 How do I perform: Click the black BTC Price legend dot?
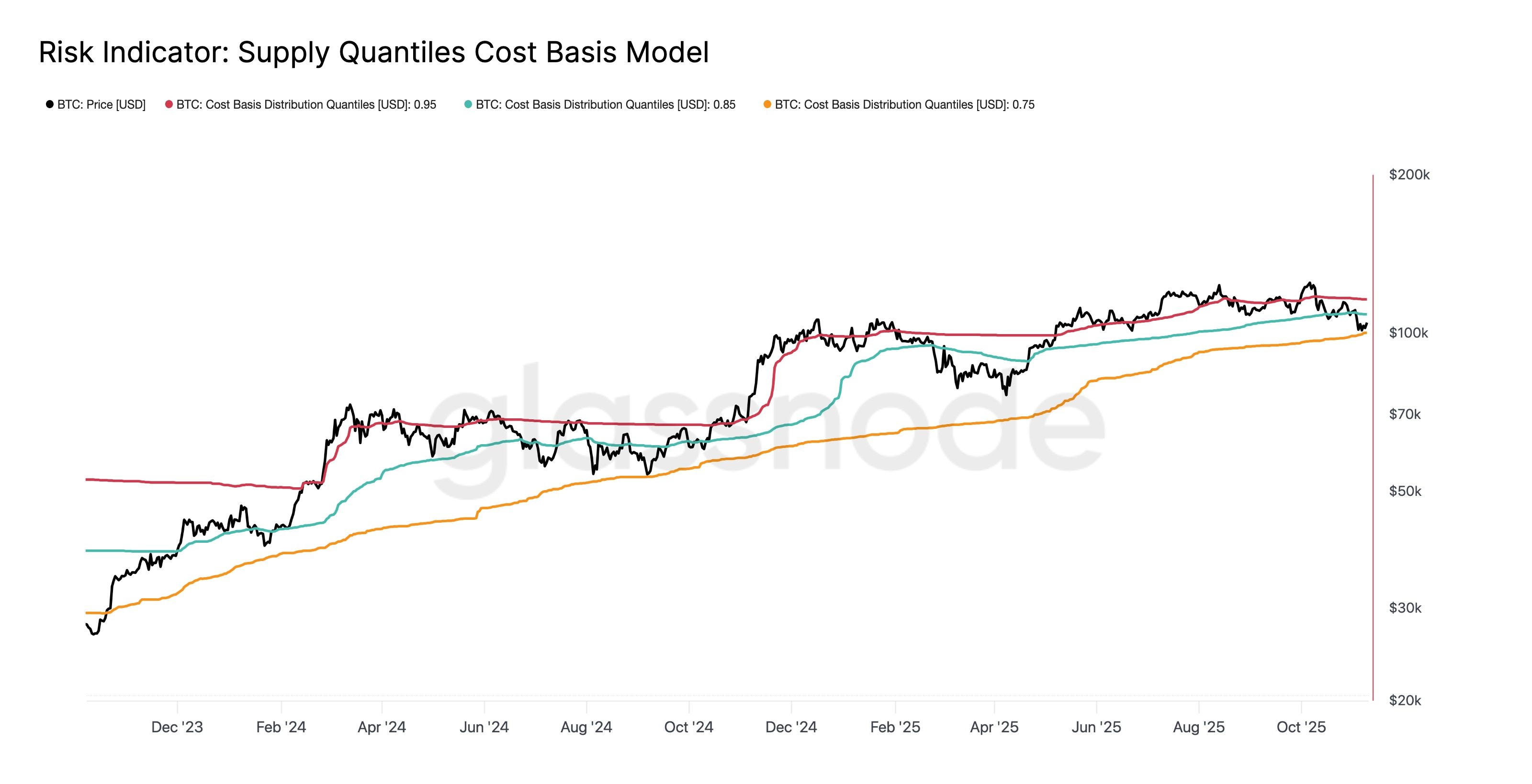point(50,105)
